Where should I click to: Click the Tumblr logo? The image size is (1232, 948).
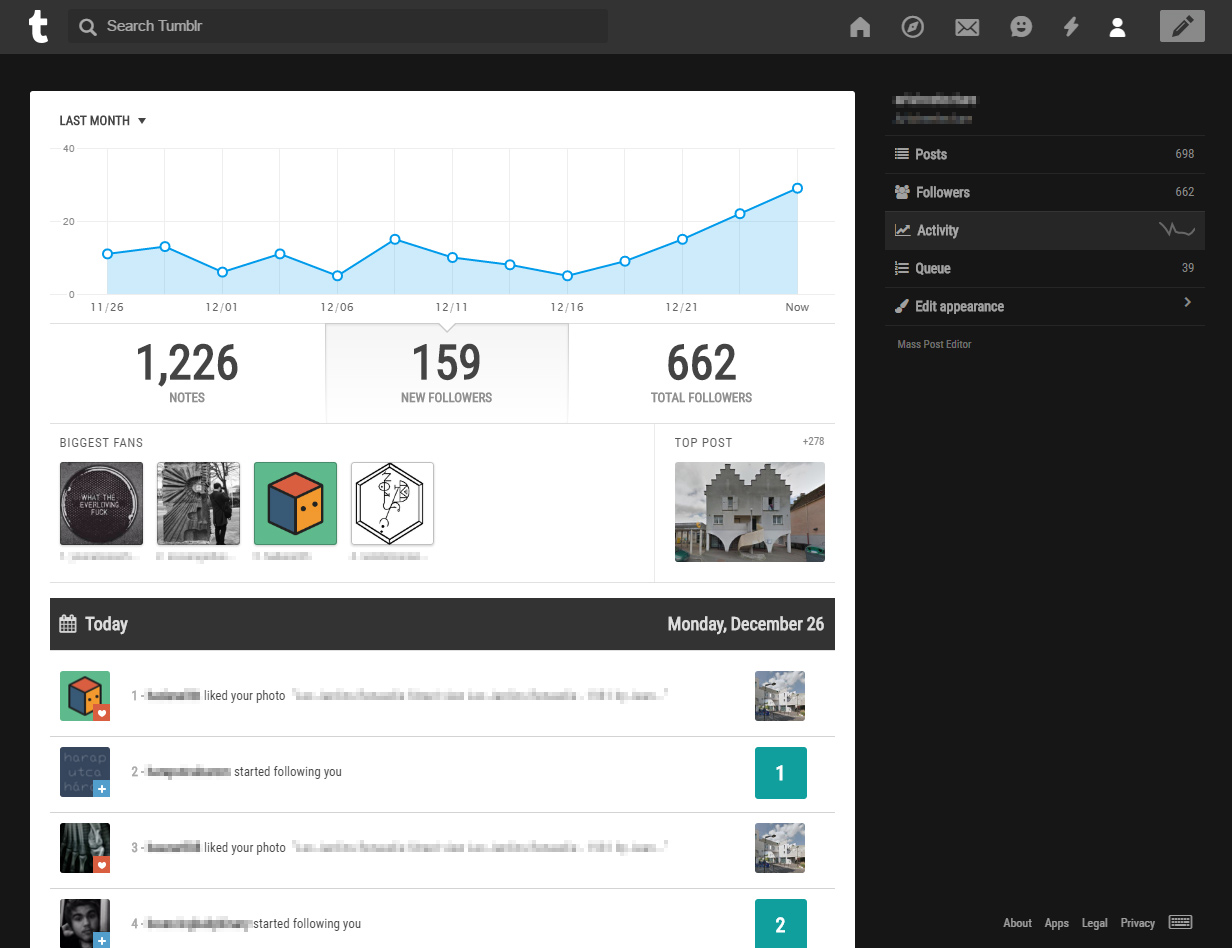click(38, 26)
